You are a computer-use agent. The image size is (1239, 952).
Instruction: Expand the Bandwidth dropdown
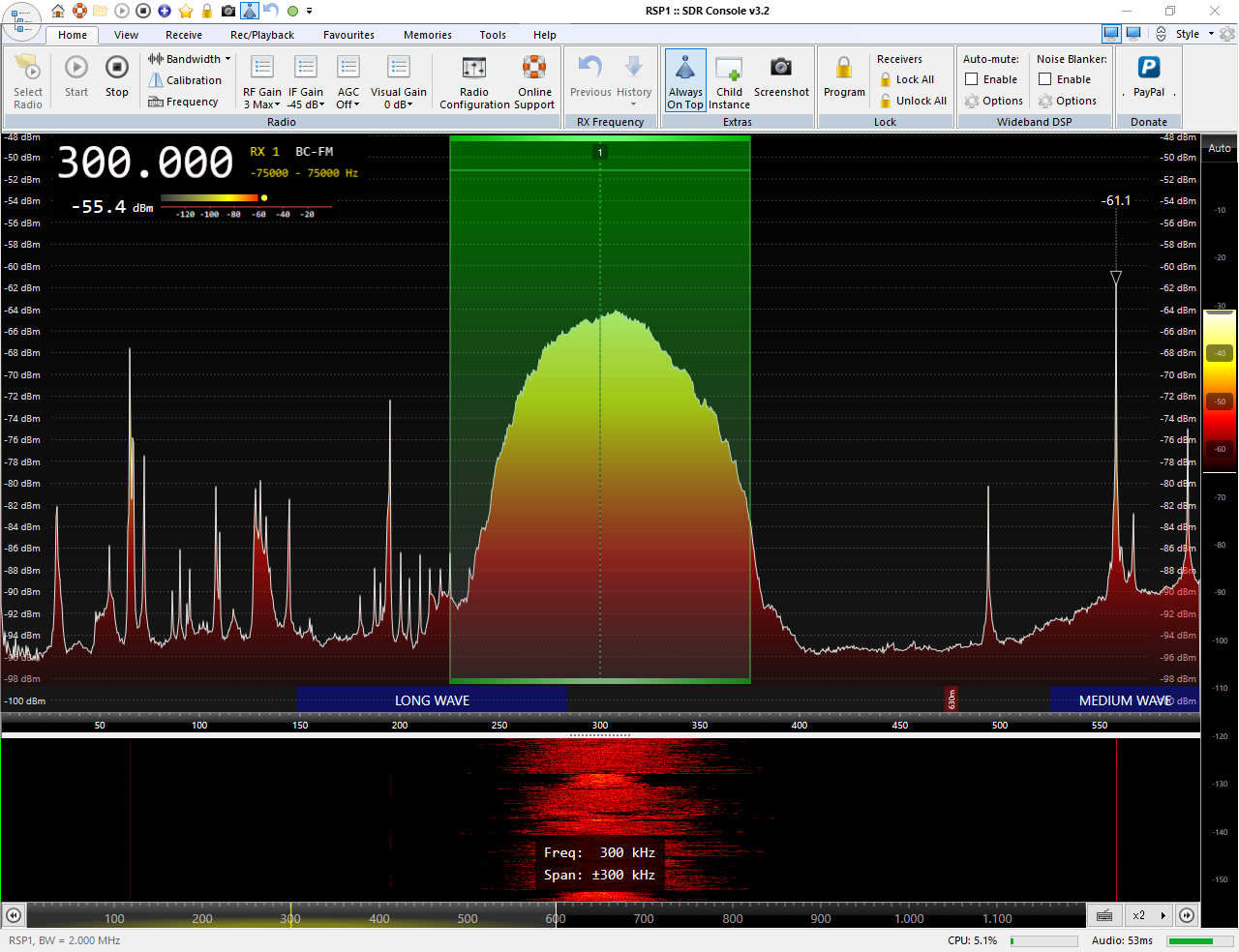[190, 59]
